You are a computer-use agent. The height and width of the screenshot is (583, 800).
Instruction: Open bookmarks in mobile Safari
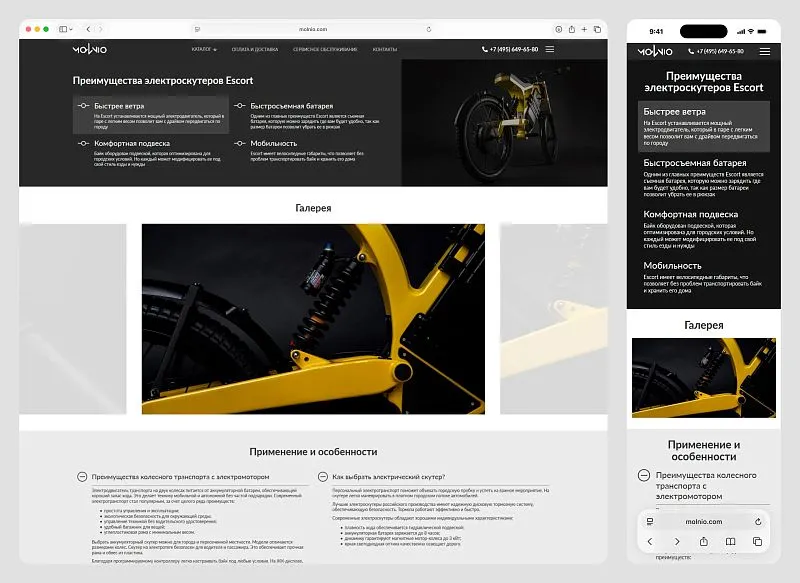tap(731, 542)
